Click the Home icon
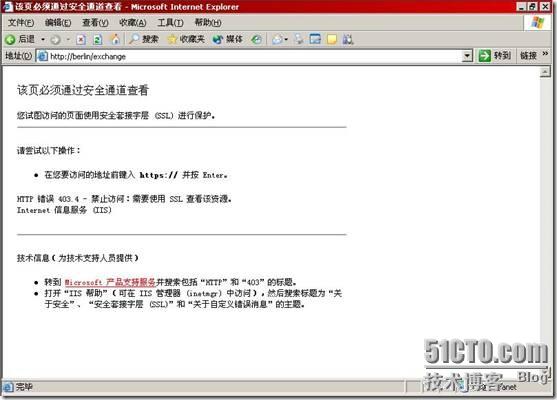 [115, 39]
